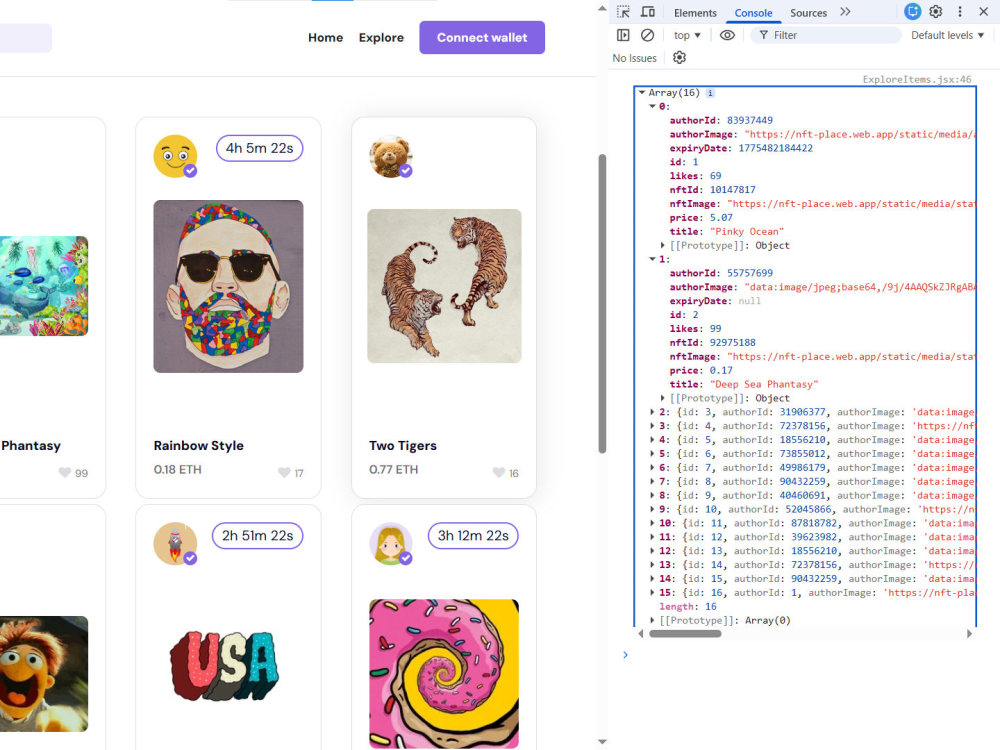Open the teddy bear author avatar
This screenshot has width=1000, height=750.
[390, 156]
